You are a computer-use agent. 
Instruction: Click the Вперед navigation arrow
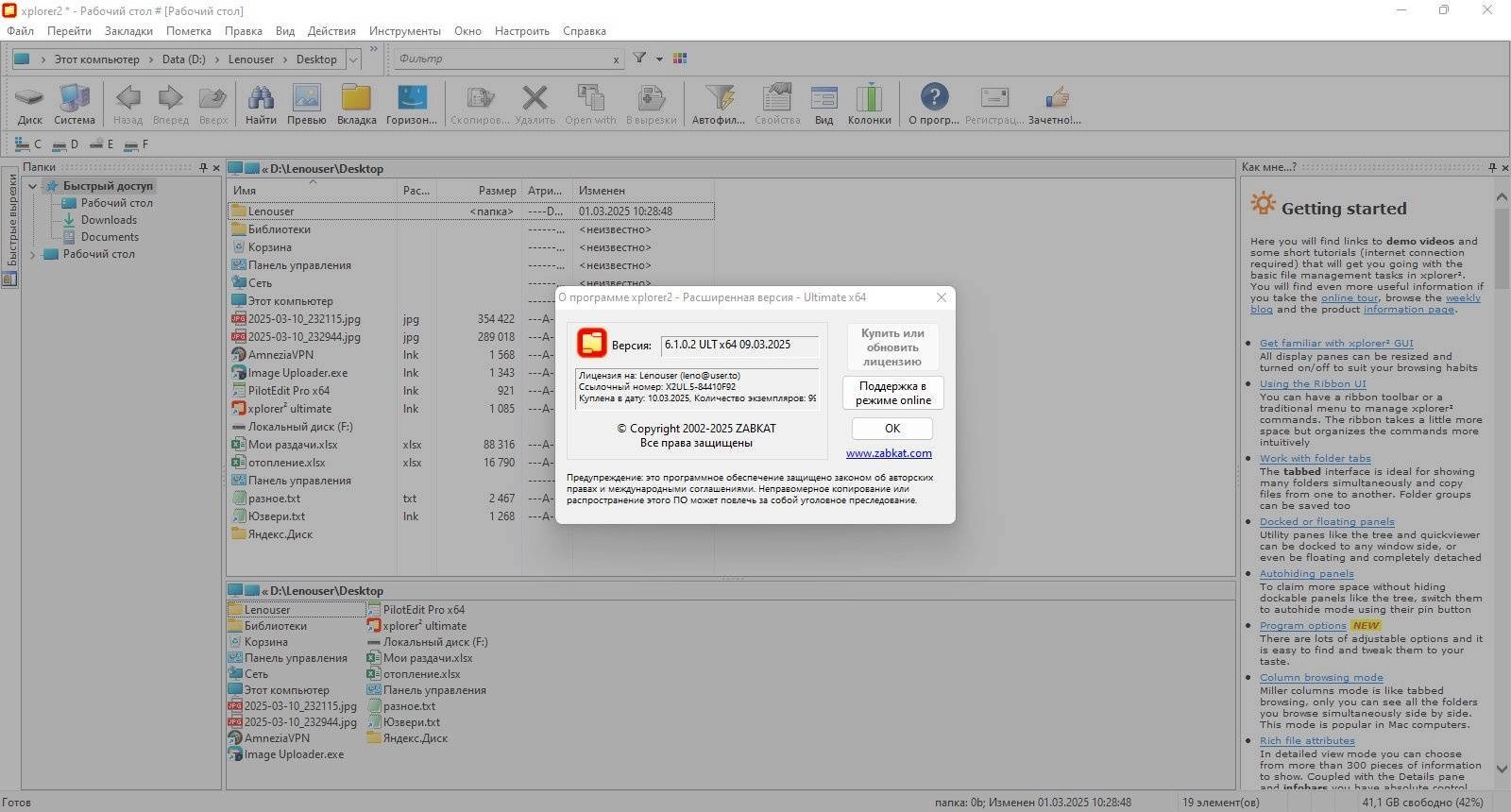(x=170, y=104)
